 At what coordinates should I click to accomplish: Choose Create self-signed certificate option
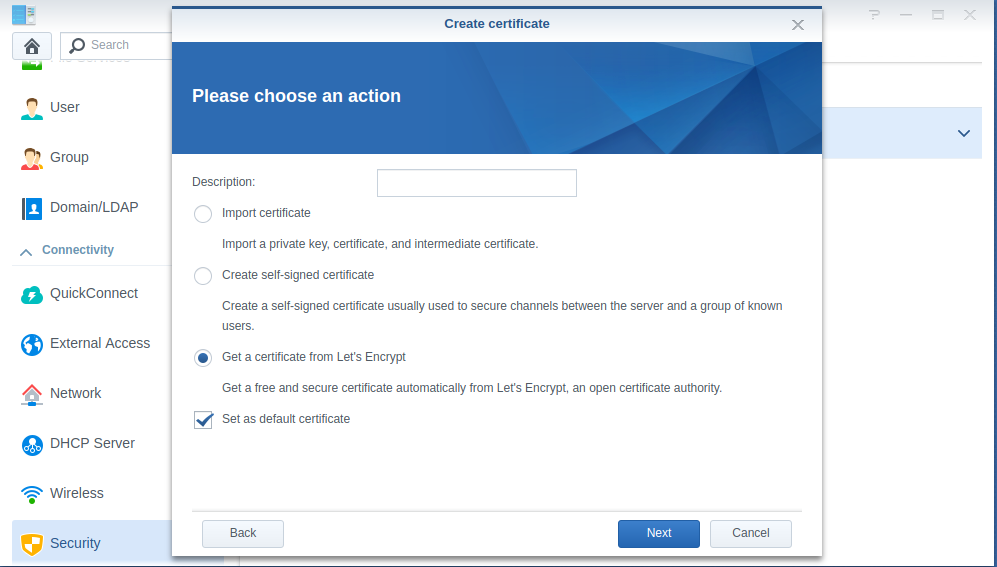(203, 276)
